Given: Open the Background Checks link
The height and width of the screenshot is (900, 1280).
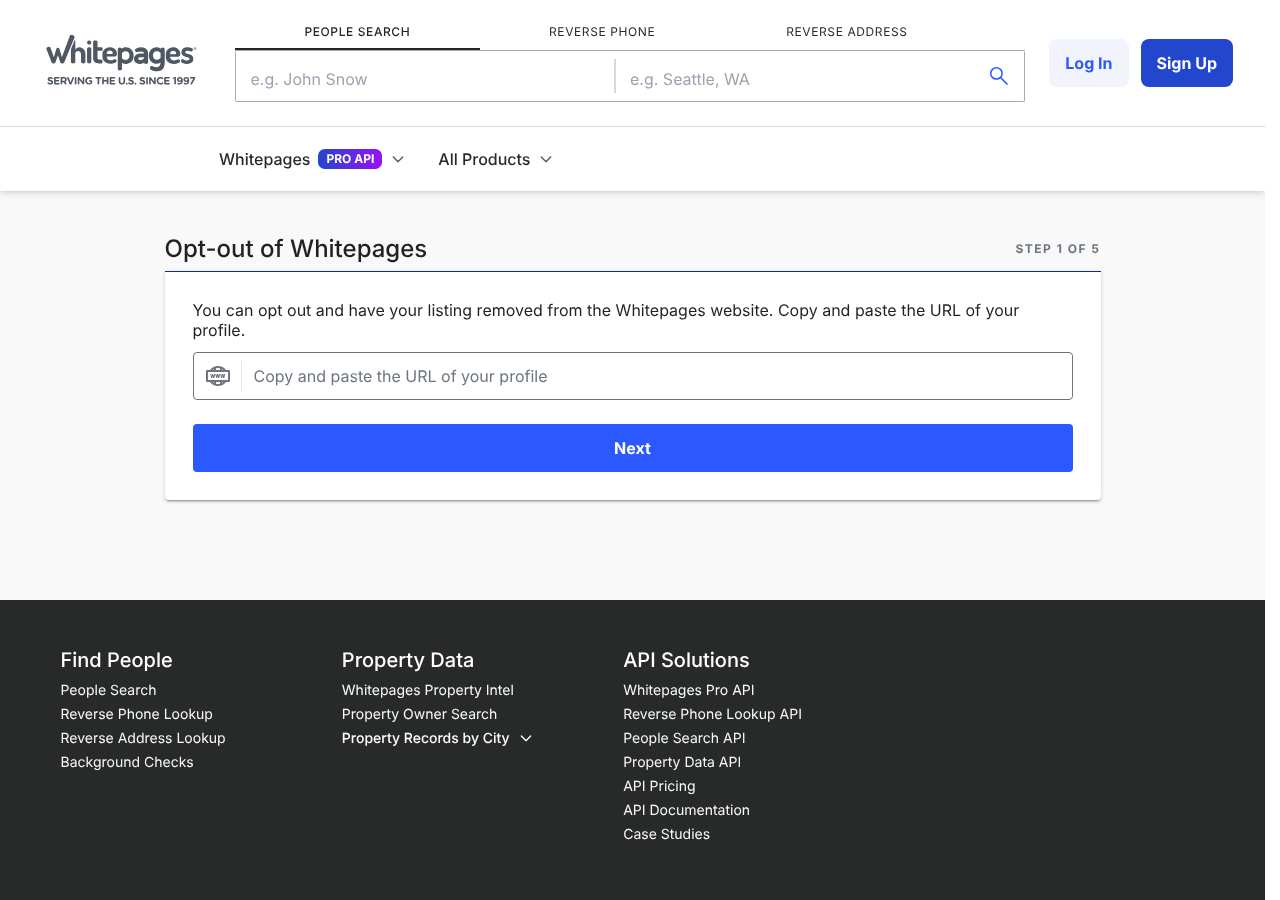Looking at the screenshot, I should coord(127,762).
